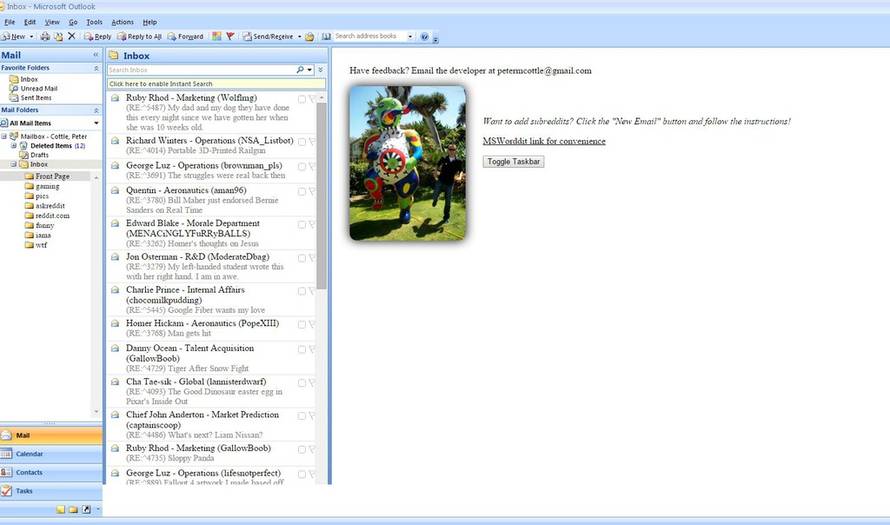This screenshot has height=525, width=890.
Task: Expand the Deleted Items tree node
Action: pyautogui.click(x=14, y=146)
